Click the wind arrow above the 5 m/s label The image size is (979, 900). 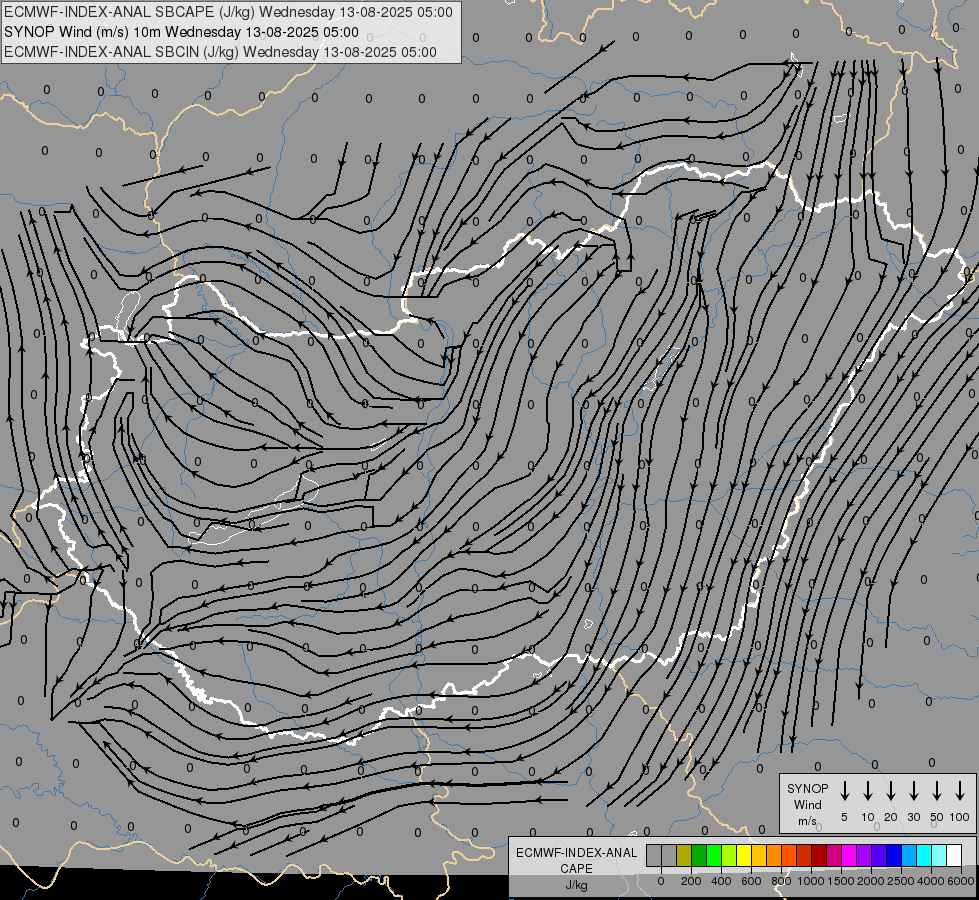pos(844,790)
